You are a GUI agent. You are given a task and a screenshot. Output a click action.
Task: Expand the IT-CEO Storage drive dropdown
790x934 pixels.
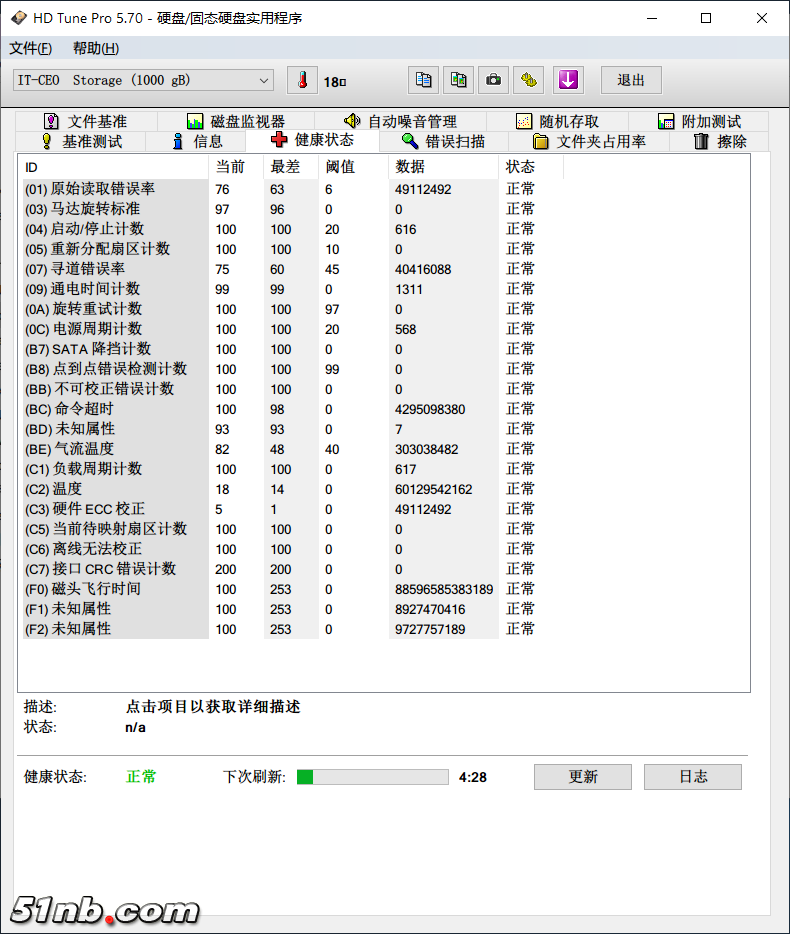click(x=264, y=80)
